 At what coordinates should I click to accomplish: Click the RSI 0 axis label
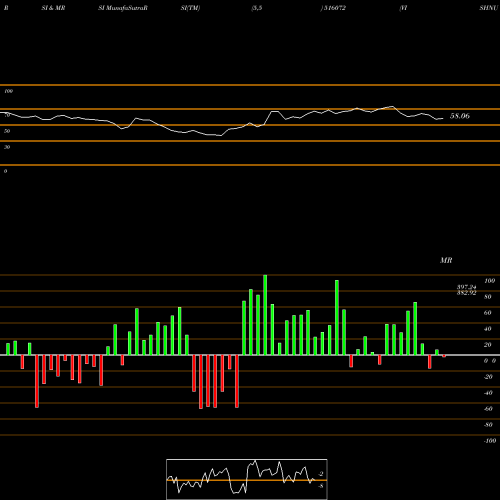5,171
